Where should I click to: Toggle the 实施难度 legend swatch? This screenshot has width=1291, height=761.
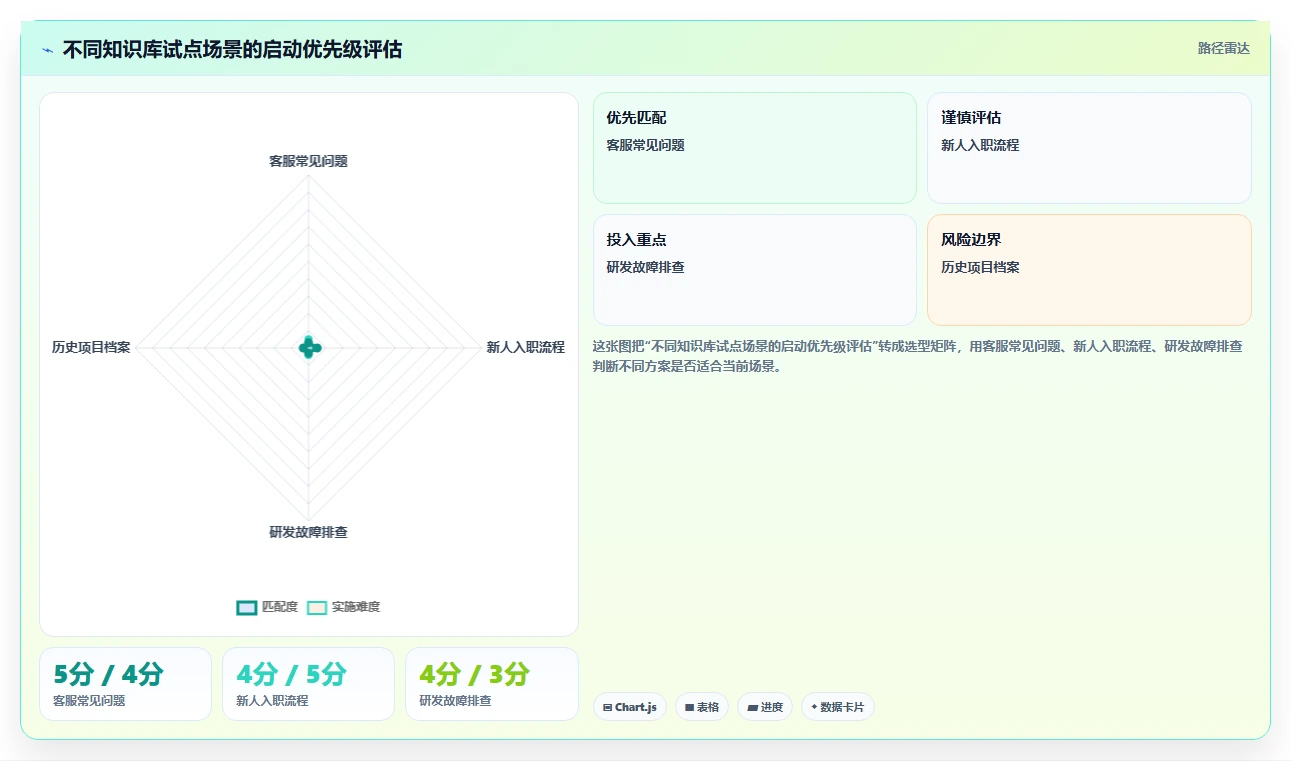[x=317, y=607]
